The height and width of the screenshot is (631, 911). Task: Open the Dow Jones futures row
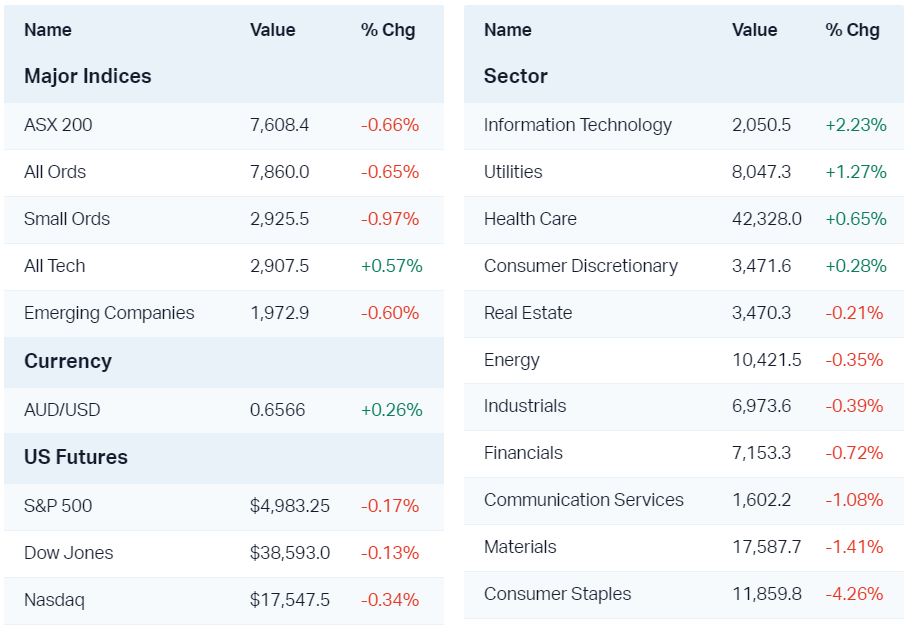point(69,553)
